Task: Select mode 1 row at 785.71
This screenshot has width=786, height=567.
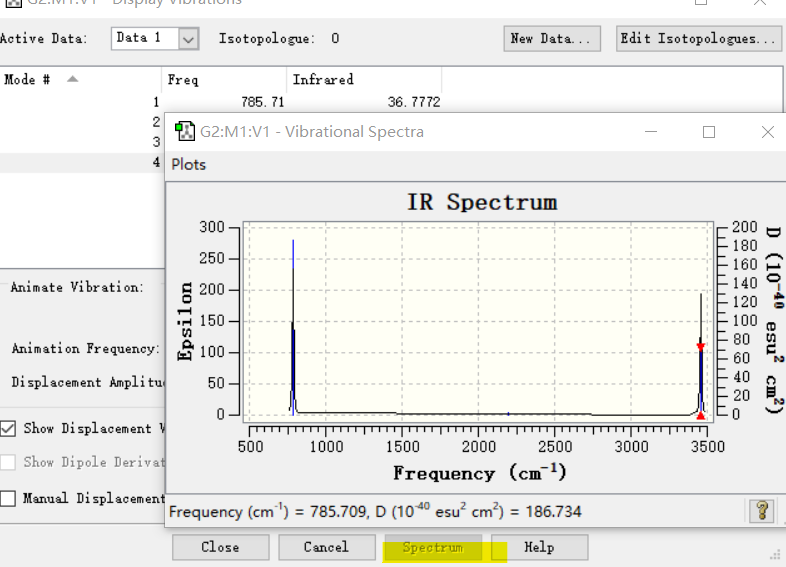Action: point(221,102)
